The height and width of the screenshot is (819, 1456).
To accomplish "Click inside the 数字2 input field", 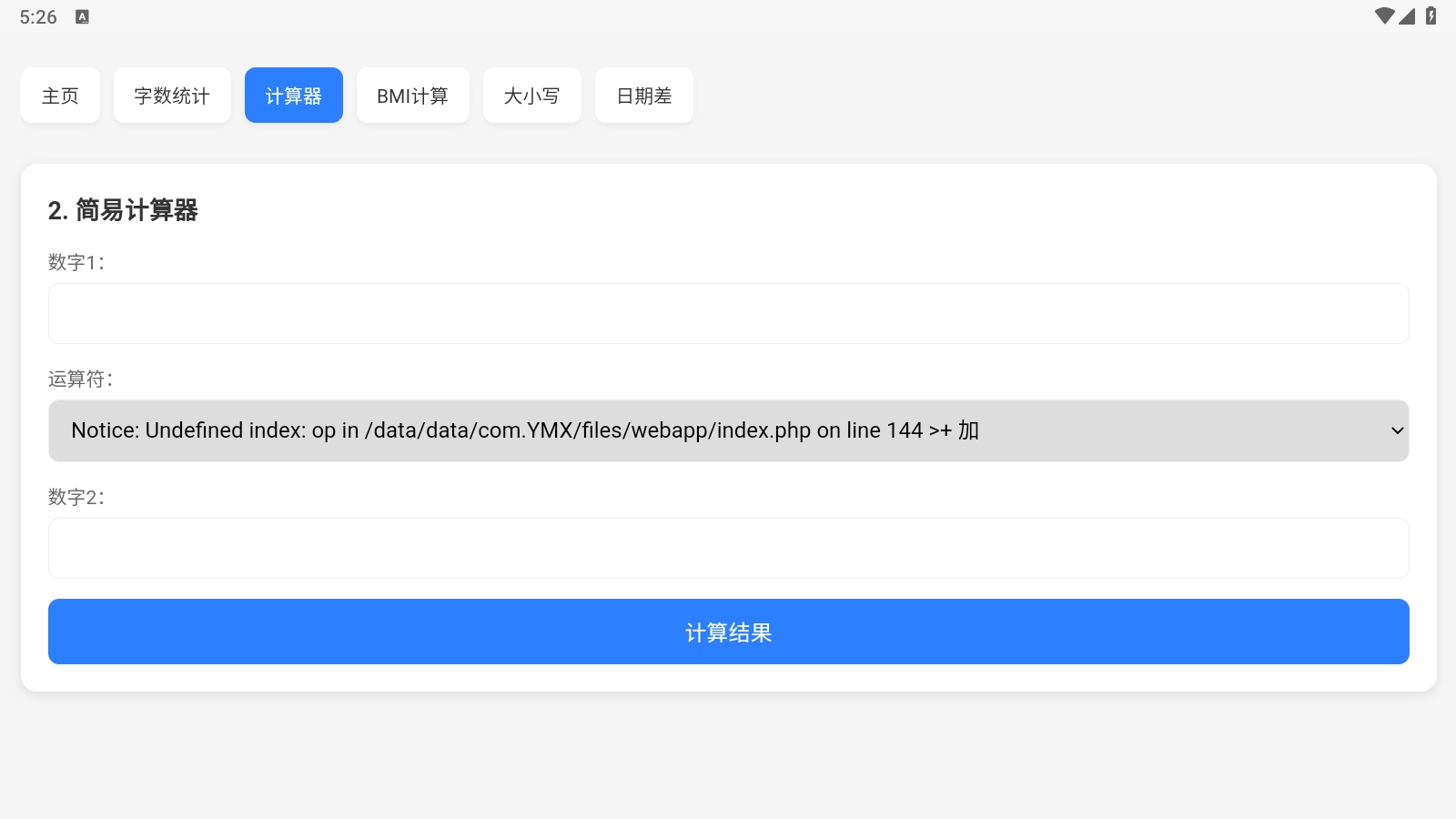I will pyautogui.click(x=728, y=548).
